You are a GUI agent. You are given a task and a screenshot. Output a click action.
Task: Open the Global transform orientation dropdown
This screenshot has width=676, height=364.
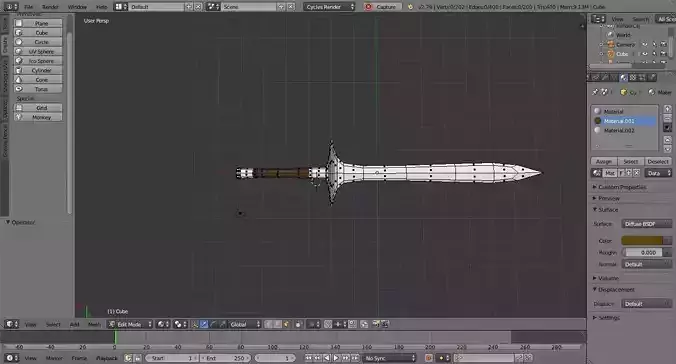click(x=245, y=324)
